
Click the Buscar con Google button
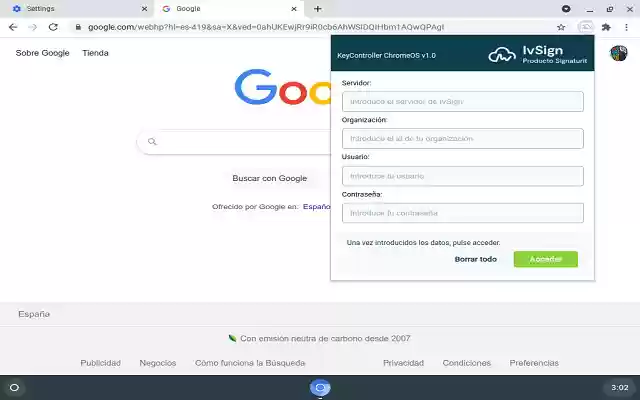269,178
